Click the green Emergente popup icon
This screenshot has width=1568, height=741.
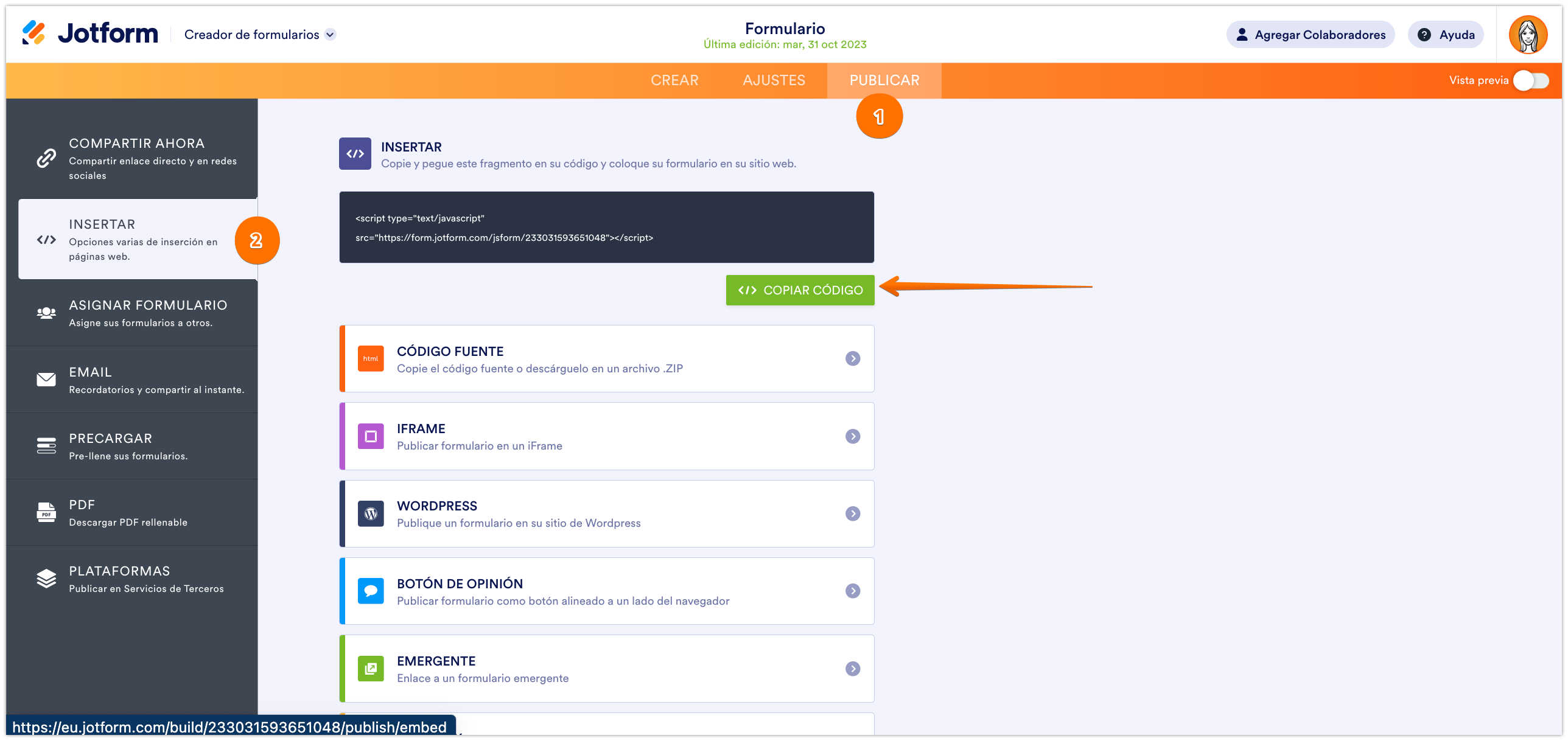[371, 669]
